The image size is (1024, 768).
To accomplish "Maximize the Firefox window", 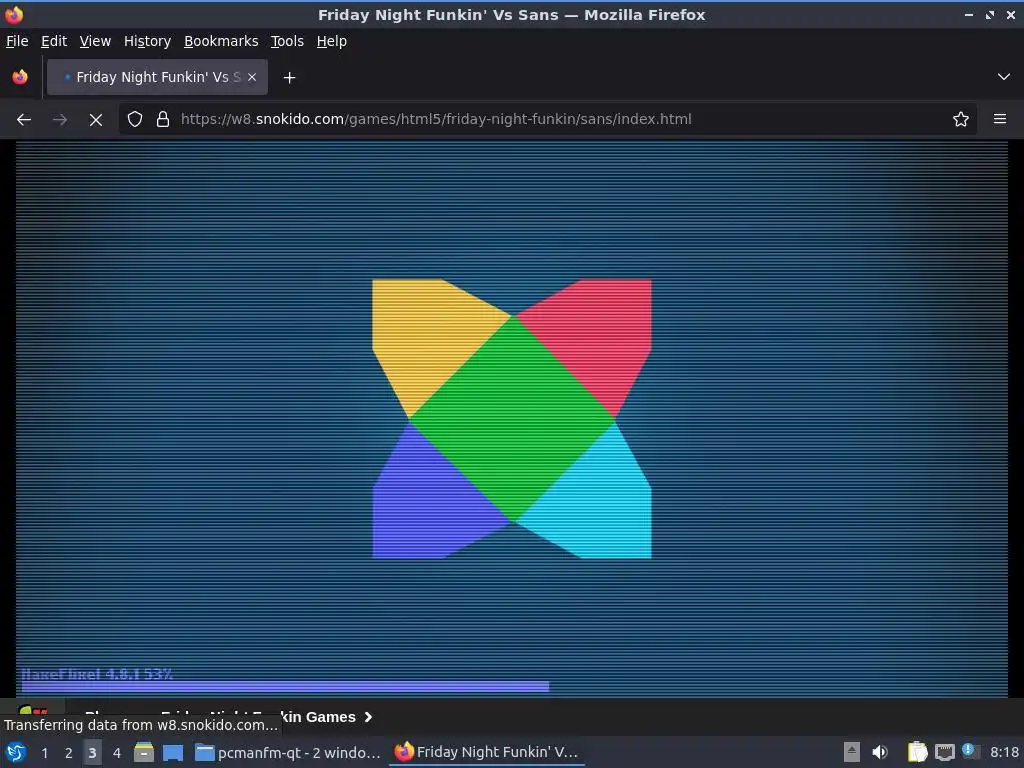I will [x=990, y=14].
